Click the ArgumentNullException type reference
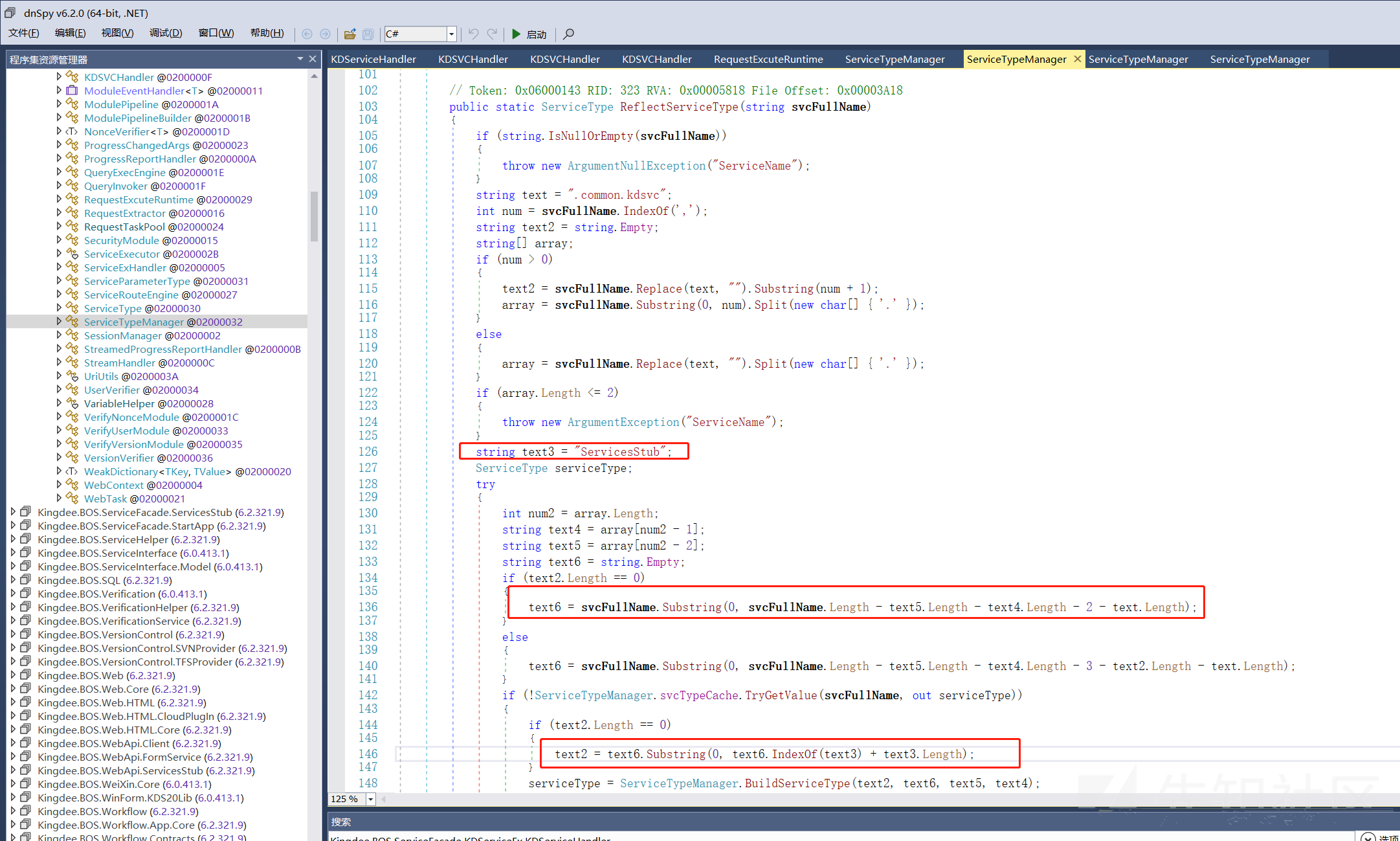 636,166
